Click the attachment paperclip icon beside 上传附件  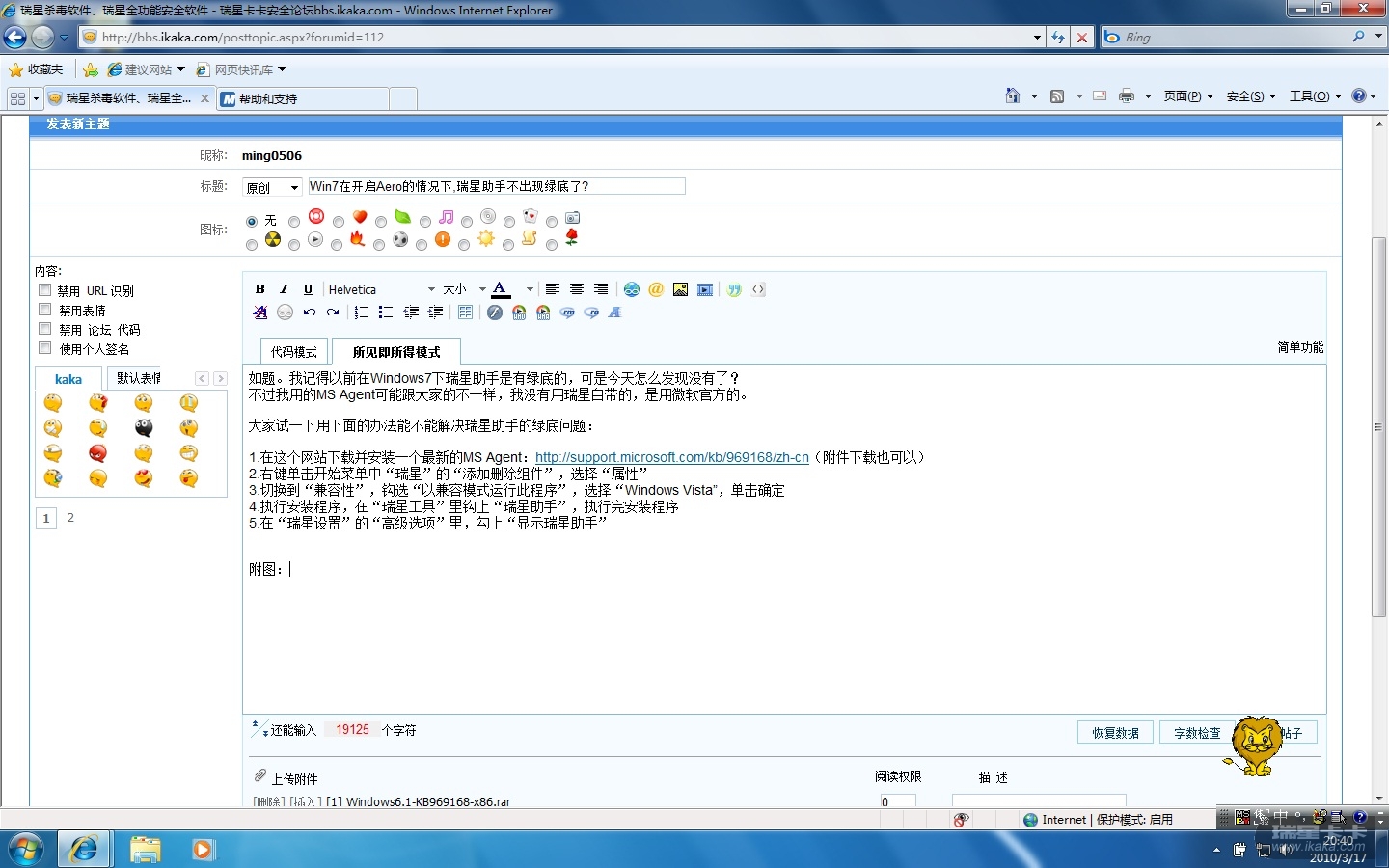tap(260, 776)
